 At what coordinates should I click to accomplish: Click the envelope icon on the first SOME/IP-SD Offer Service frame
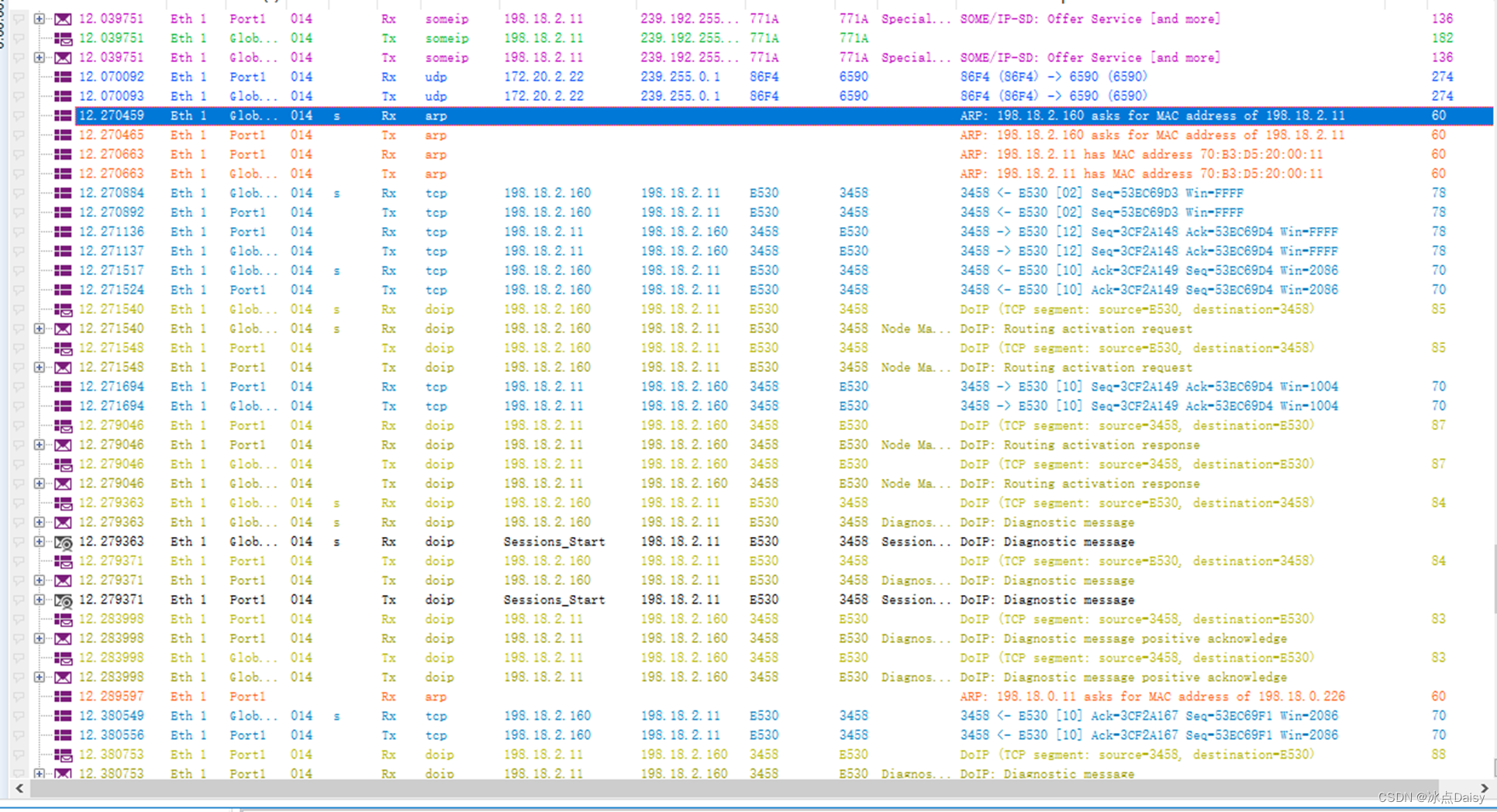63,19
